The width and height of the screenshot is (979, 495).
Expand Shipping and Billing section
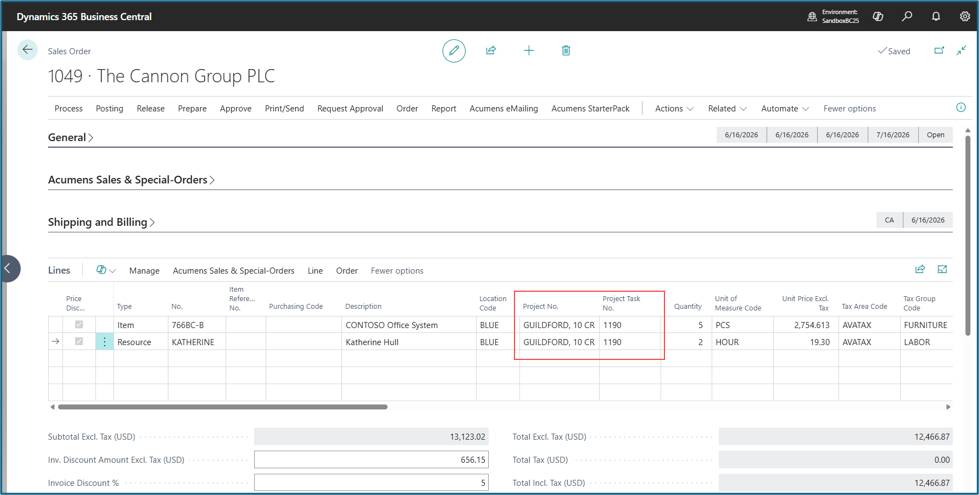102,222
